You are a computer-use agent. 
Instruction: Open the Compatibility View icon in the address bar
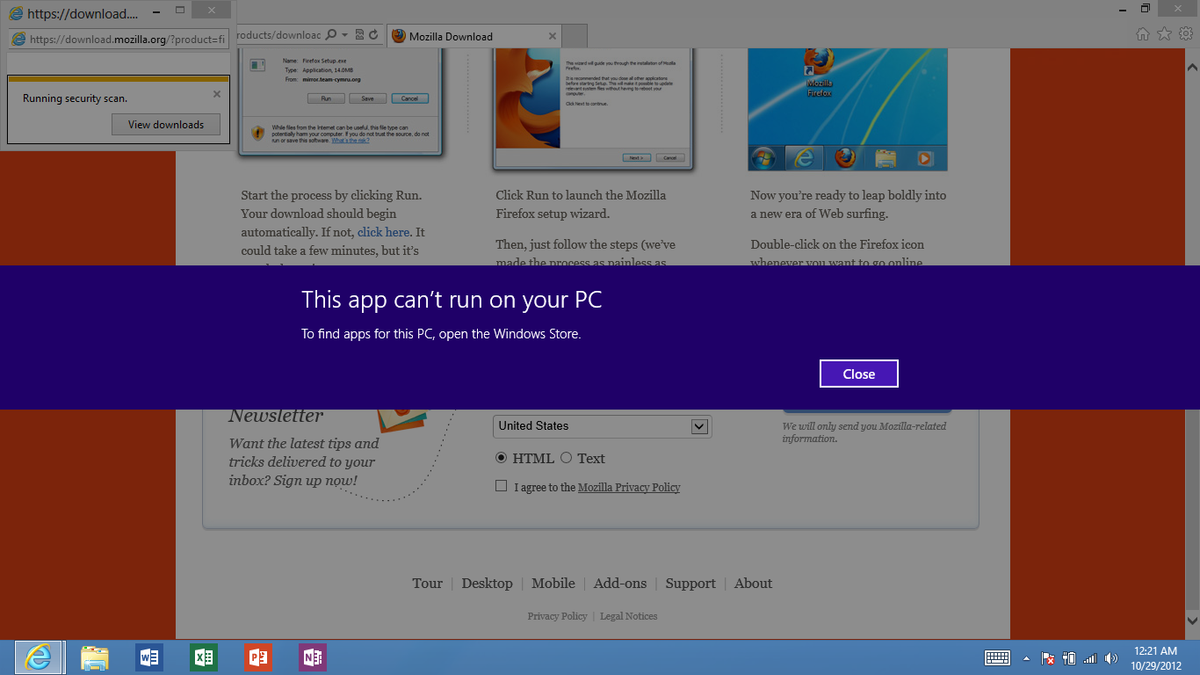tap(359, 33)
